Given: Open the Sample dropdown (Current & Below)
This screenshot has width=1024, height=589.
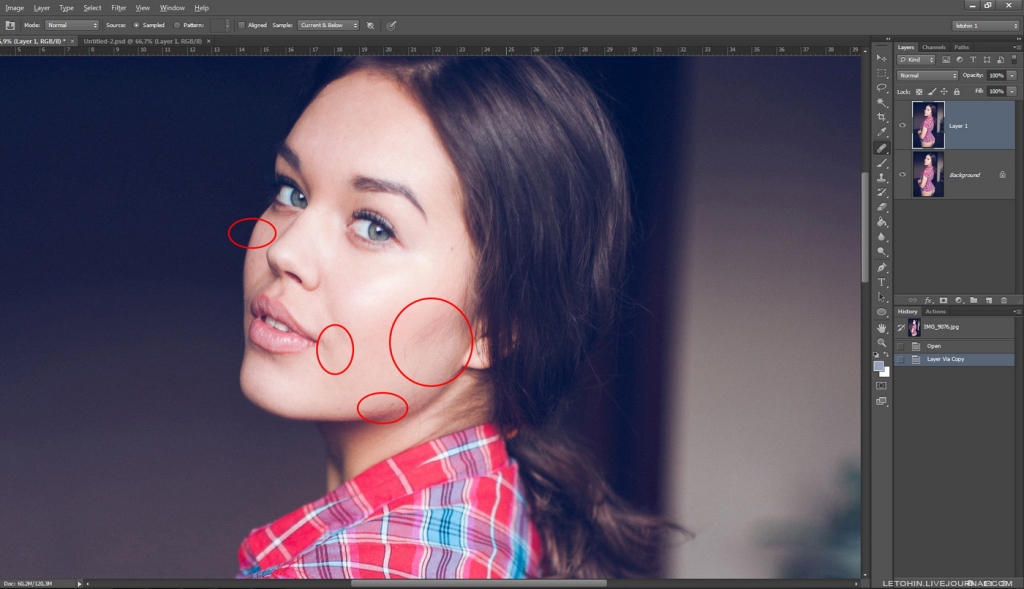Looking at the screenshot, I should tap(328, 25).
